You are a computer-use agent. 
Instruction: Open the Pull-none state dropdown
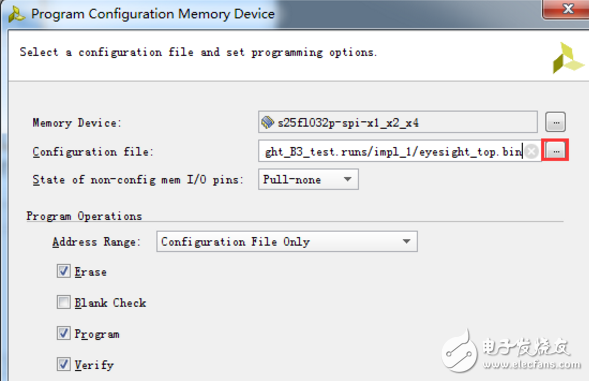(x=308, y=179)
